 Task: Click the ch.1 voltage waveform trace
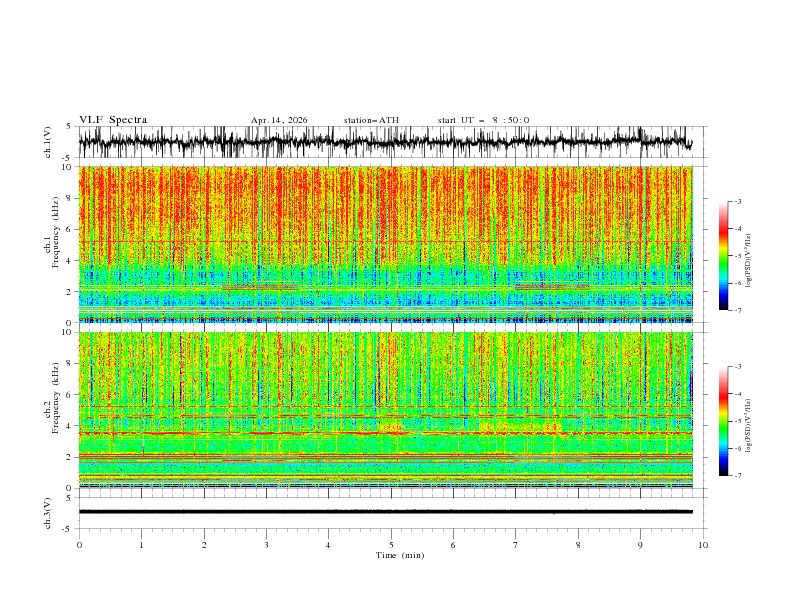click(385, 142)
